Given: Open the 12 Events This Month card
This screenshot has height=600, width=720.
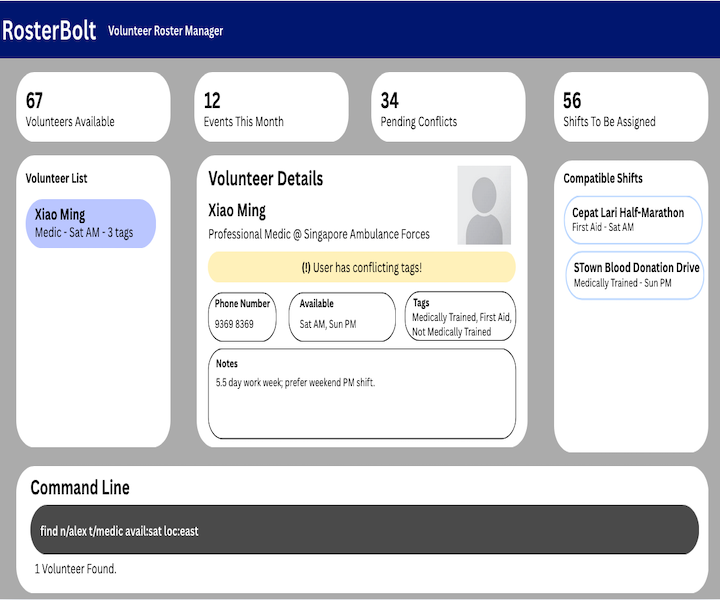Looking at the screenshot, I should [271, 107].
